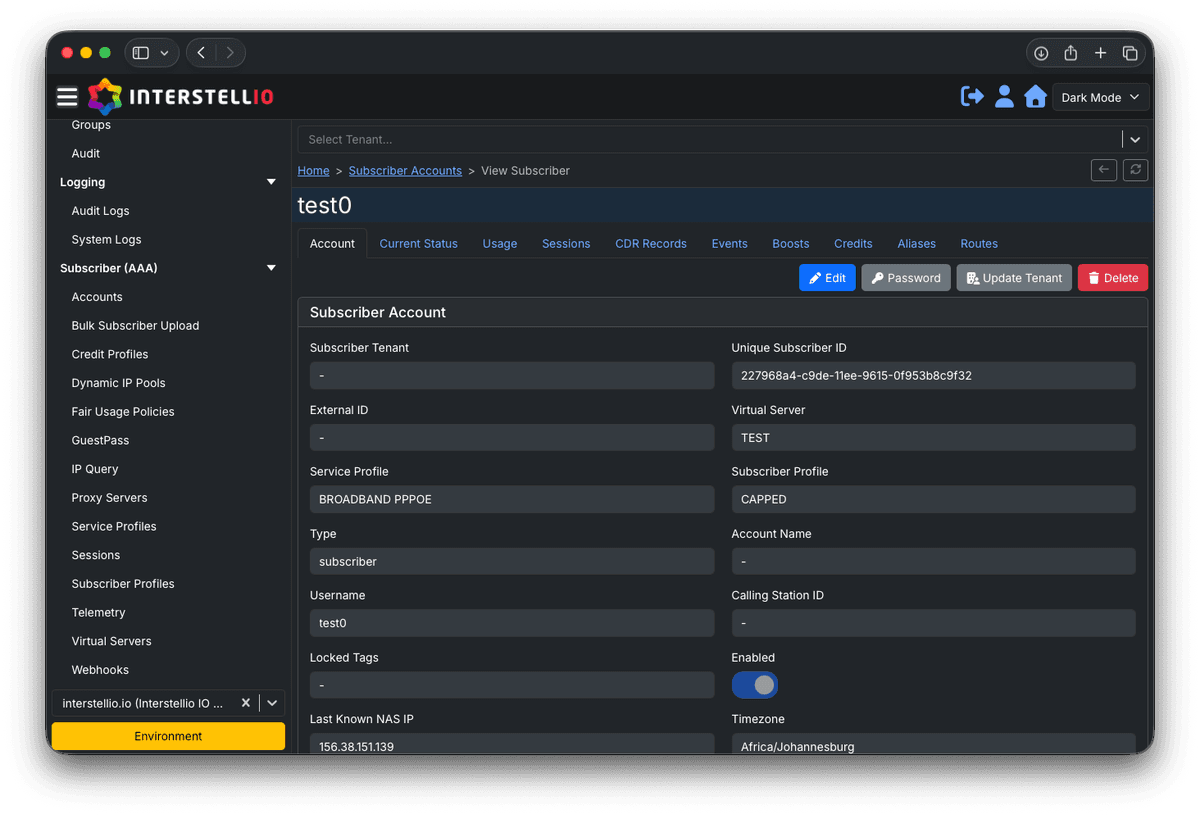Click the home icon near Dark Mode
The height and width of the screenshot is (815, 1200).
[1035, 96]
